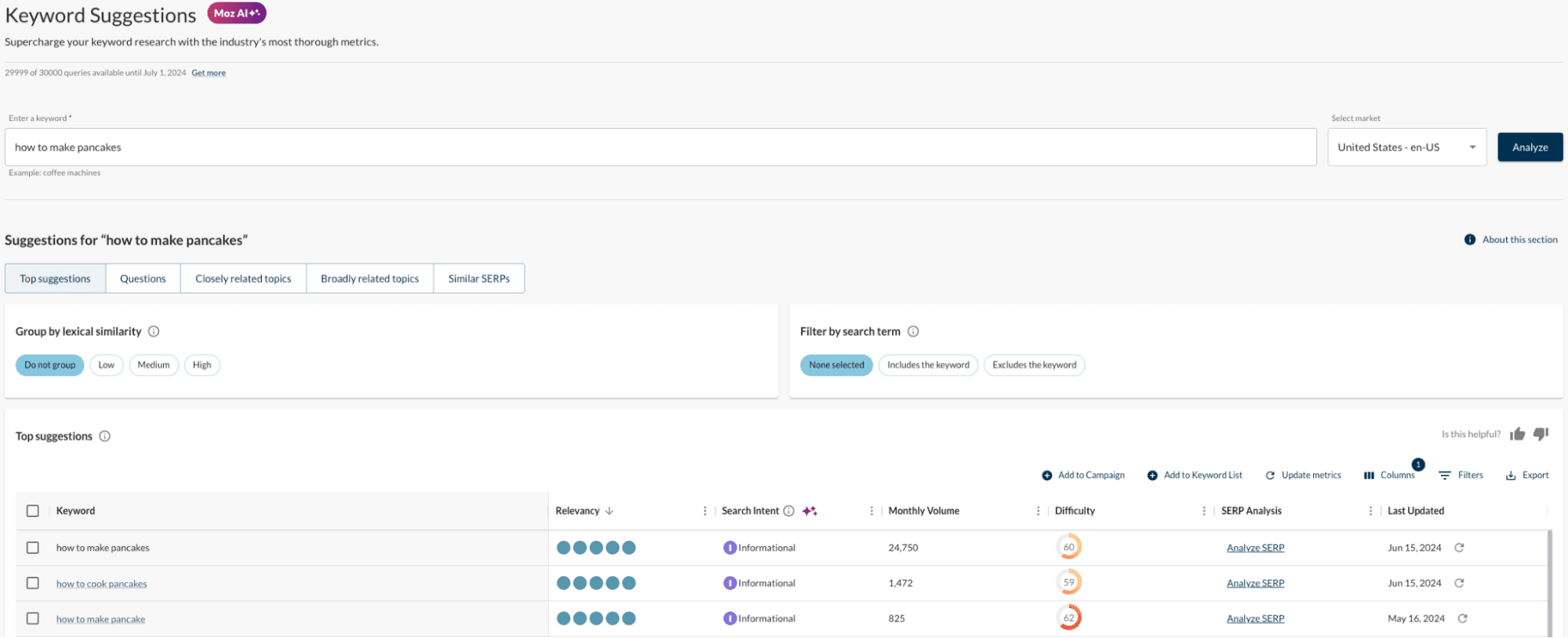Give thumbs down feedback
This screenshot has width=1568, height=638.
1541,434
